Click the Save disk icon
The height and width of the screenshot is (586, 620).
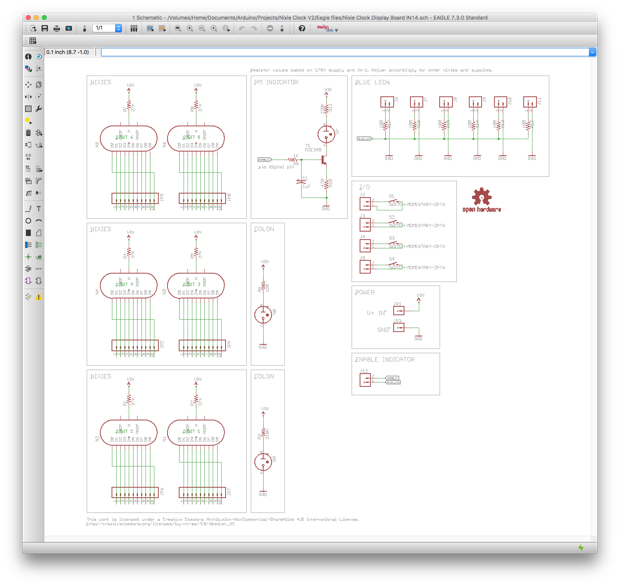pos(45,28)
